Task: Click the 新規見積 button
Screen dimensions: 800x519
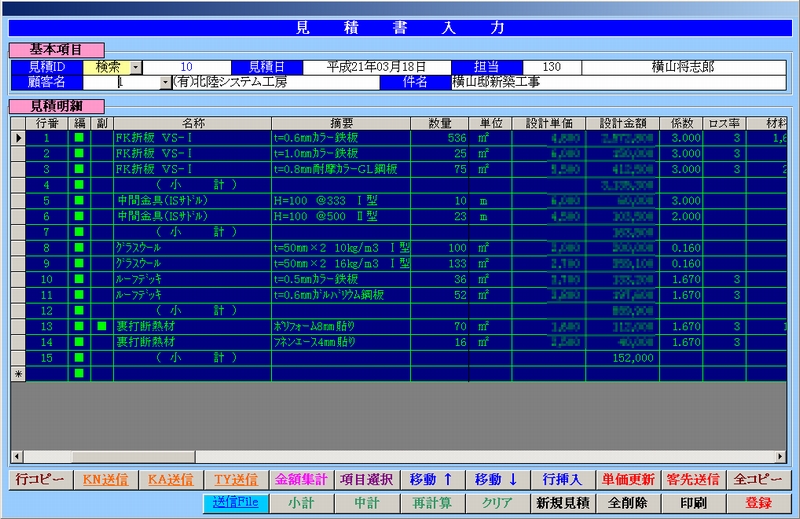Action: [x=563, y=503]
